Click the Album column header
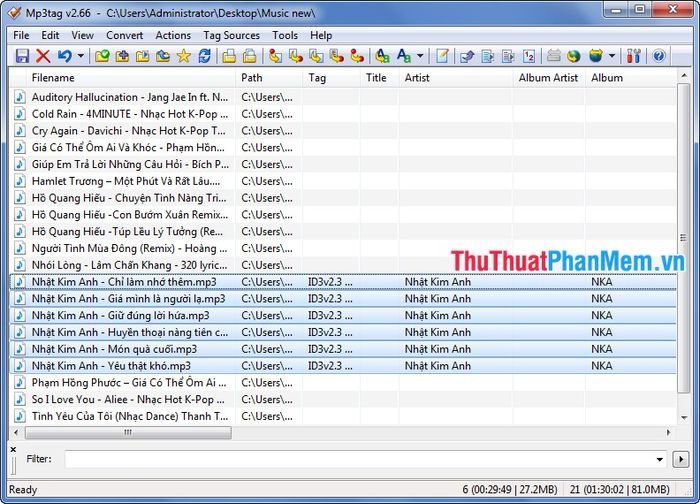Screen dimensions: 700x504 [x=631, y=78]
